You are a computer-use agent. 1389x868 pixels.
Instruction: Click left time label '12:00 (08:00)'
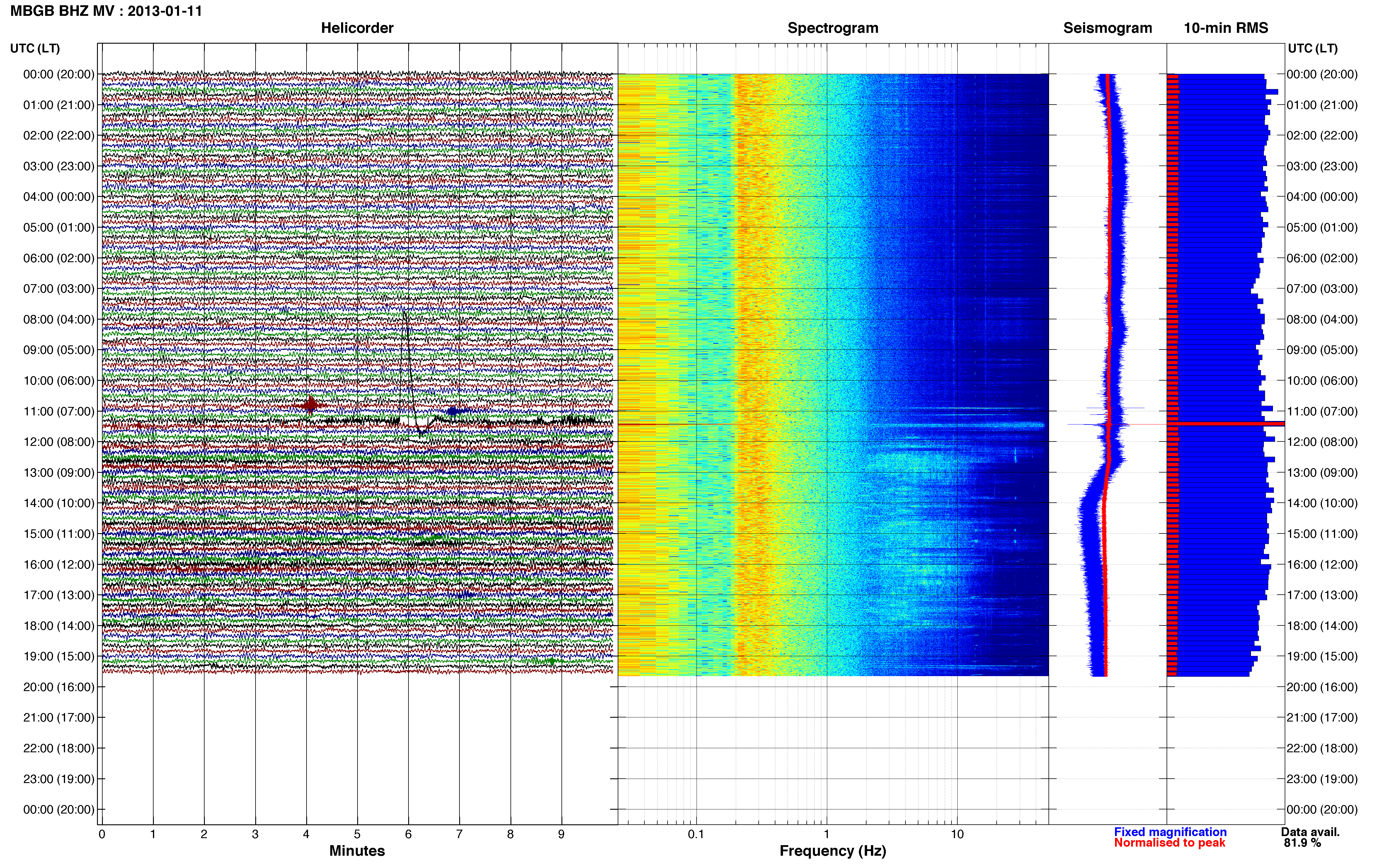coord(59,442)
